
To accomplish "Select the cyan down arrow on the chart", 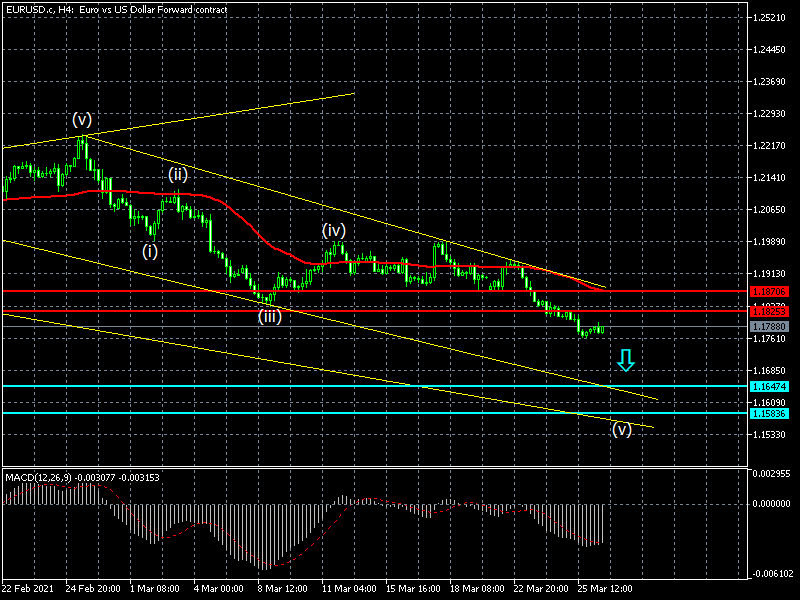I will tap(626, 360).
